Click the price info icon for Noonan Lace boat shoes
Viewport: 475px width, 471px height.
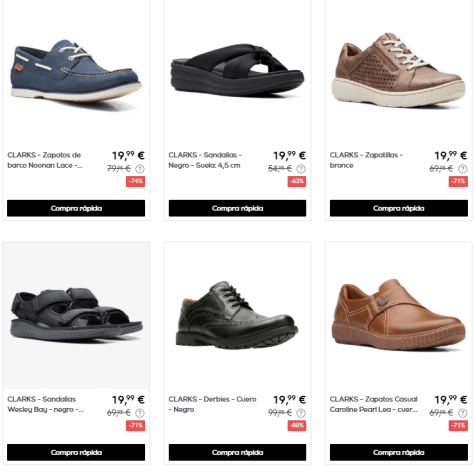(140, 169)
